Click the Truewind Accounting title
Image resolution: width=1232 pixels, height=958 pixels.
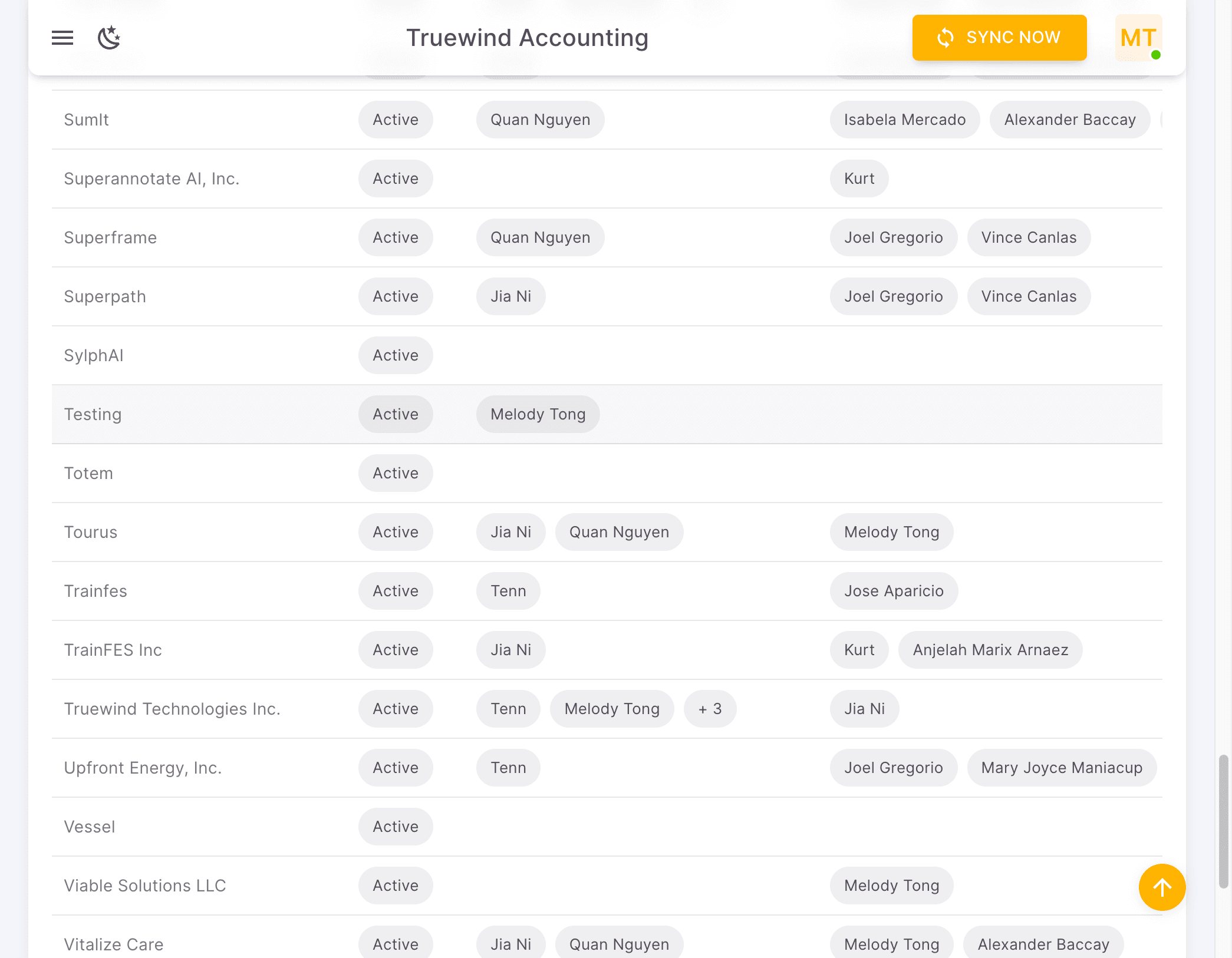[x=526, y=38]
